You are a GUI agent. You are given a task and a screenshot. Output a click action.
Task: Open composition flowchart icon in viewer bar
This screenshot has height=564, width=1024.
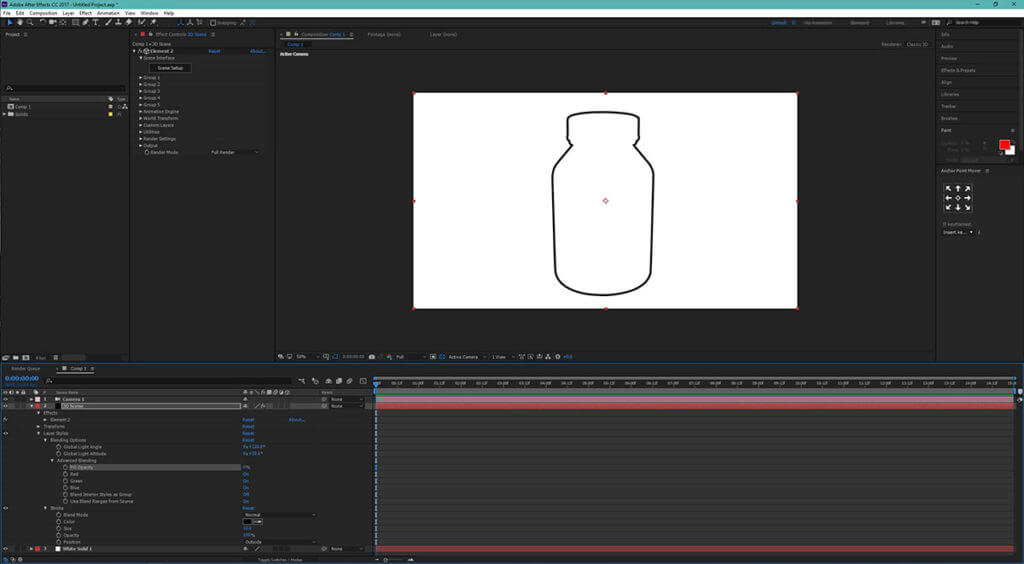[548, 357]
